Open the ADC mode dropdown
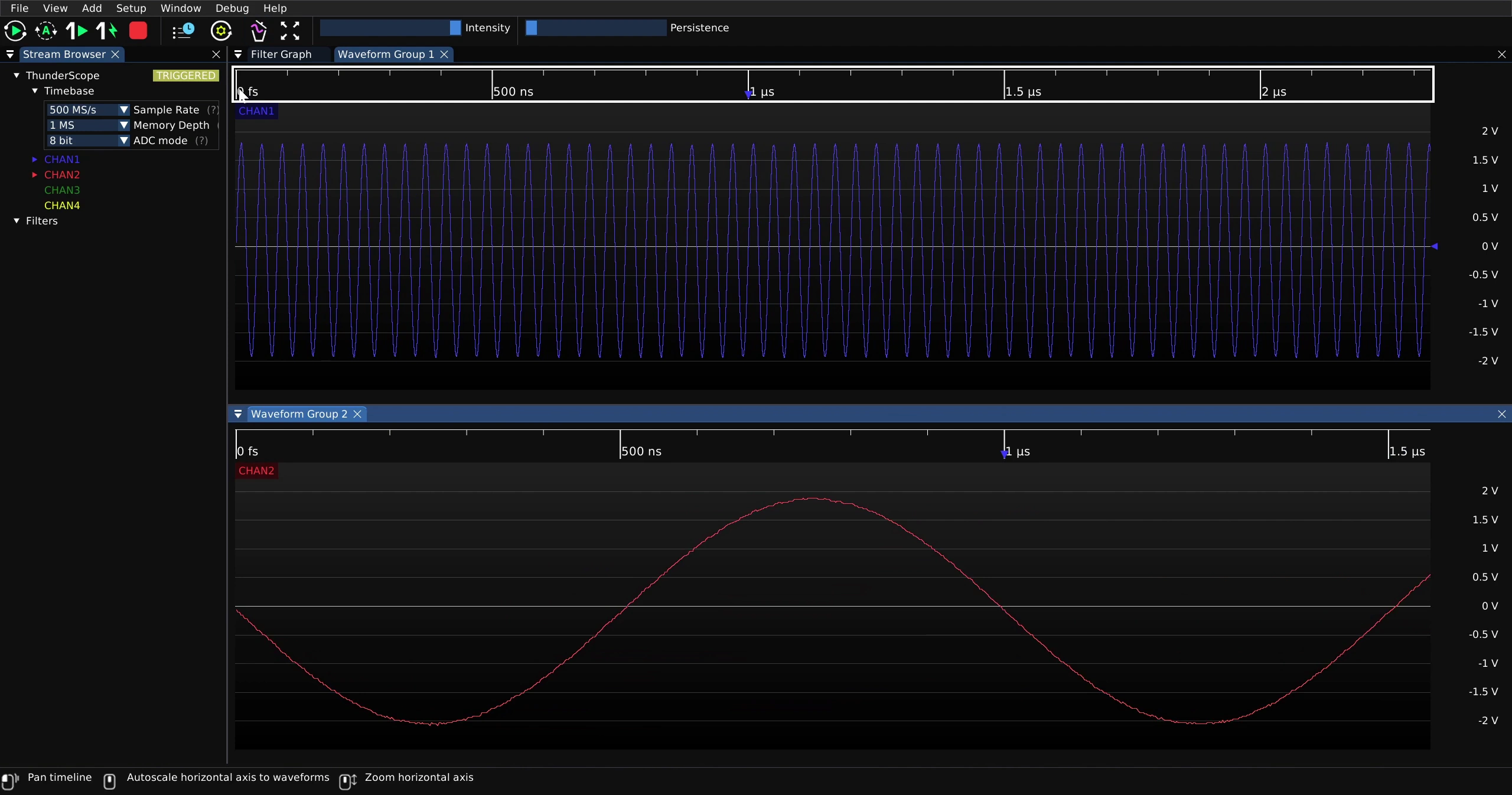The width and height of the screenshot is (1512, 795). coord(87,141)
